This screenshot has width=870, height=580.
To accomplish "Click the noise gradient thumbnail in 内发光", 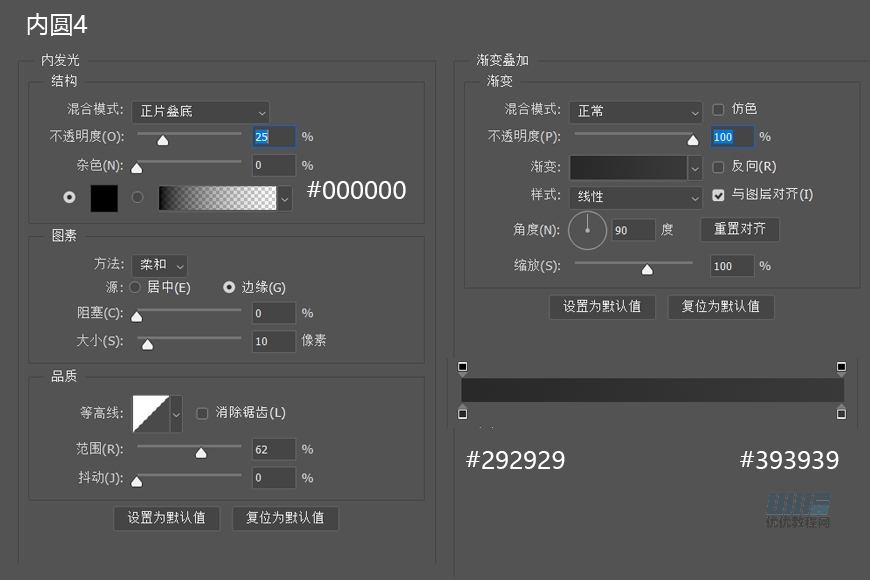I will pos(218,197).
